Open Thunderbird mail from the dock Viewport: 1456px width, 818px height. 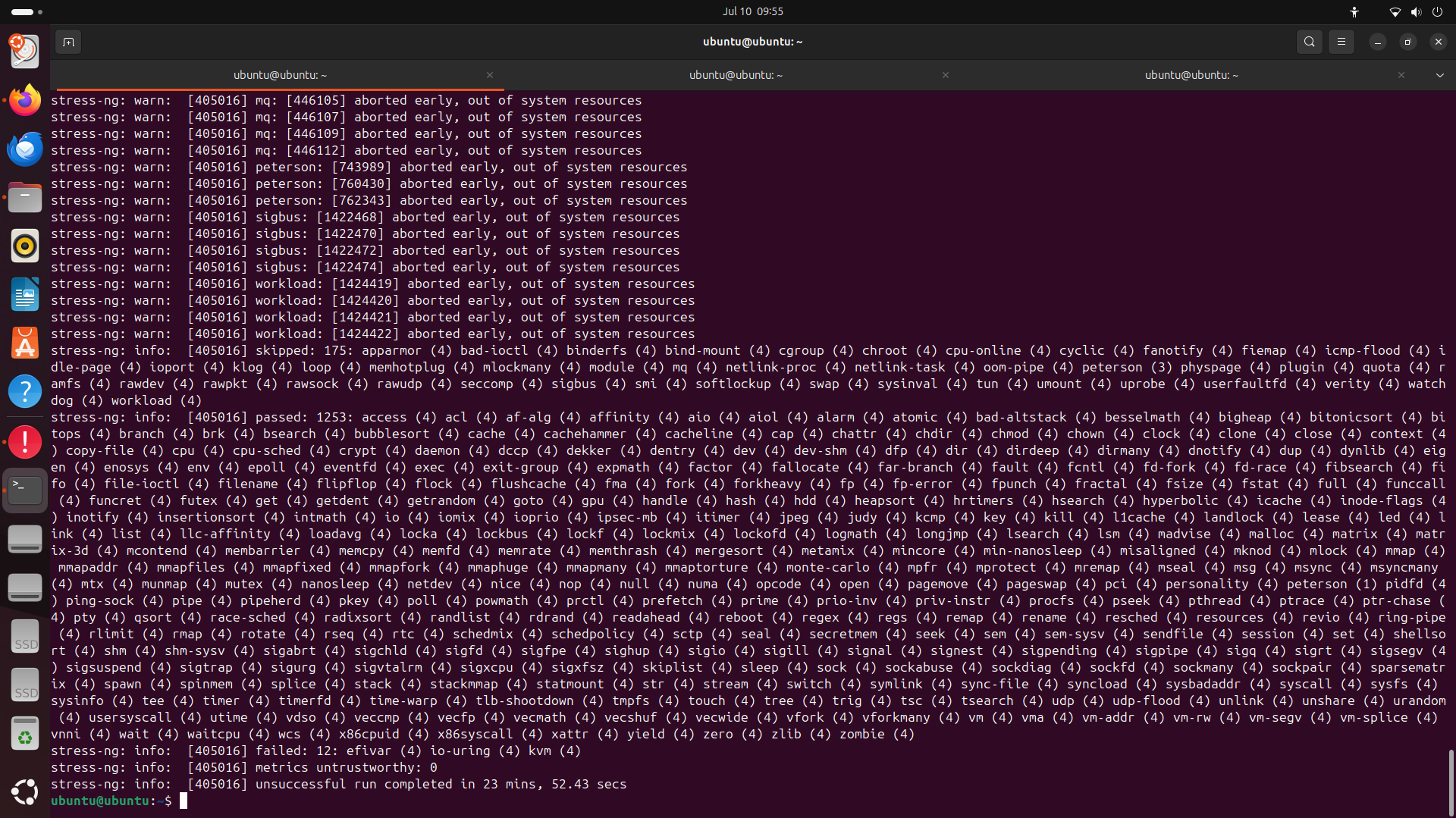(x=25, y=149)
